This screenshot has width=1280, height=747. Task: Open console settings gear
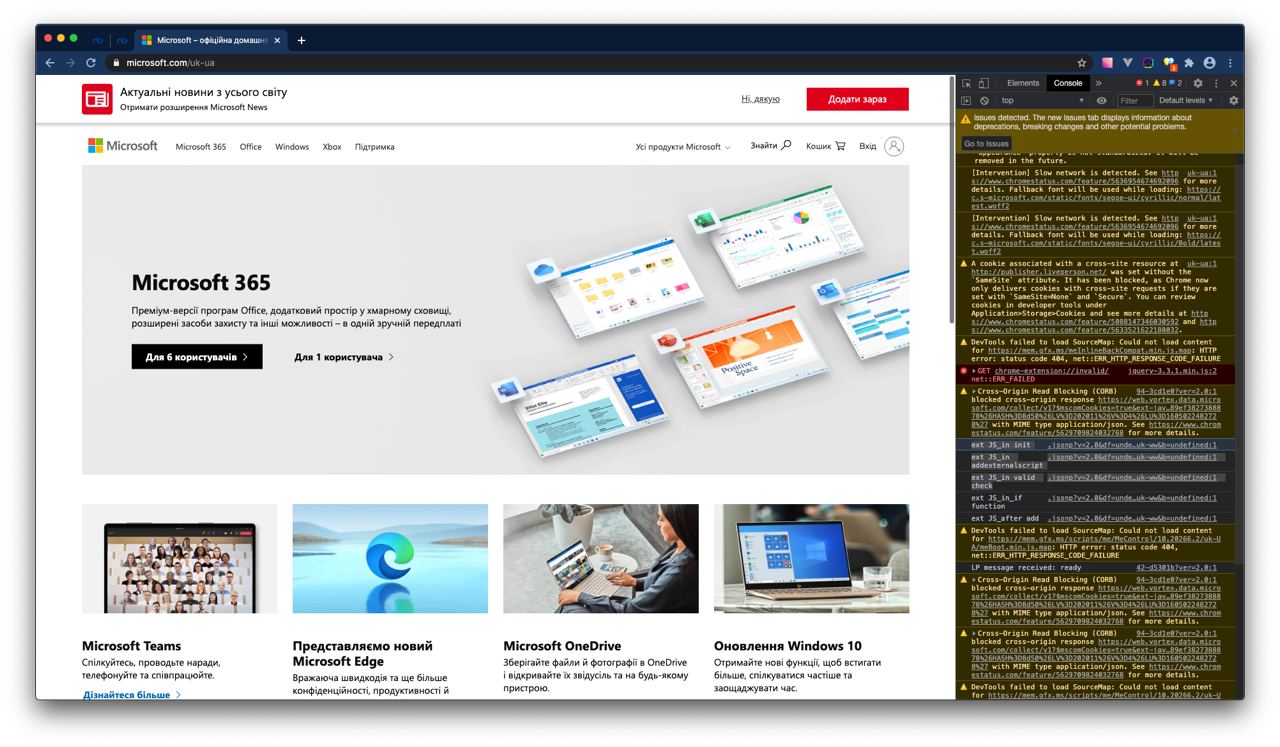(x=1233, y=101)
